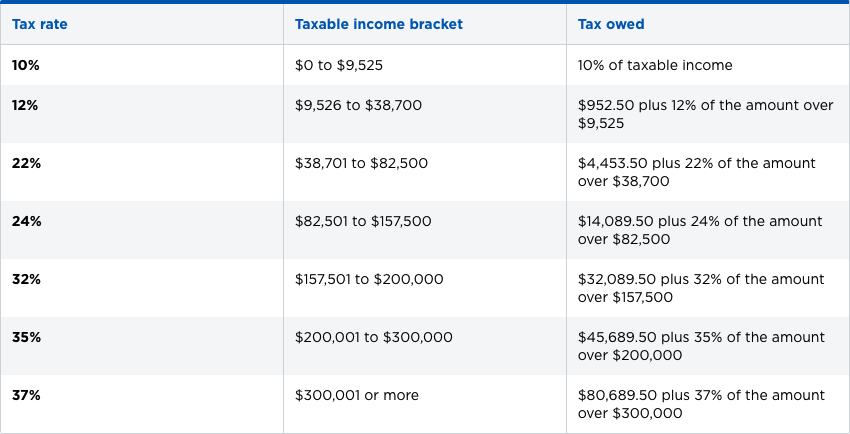Image resolution: width=850 pixels, height=434 pixels.
Task: Click the "$157,501 to $200,000" bracket cell
Action: coord(369,279)
